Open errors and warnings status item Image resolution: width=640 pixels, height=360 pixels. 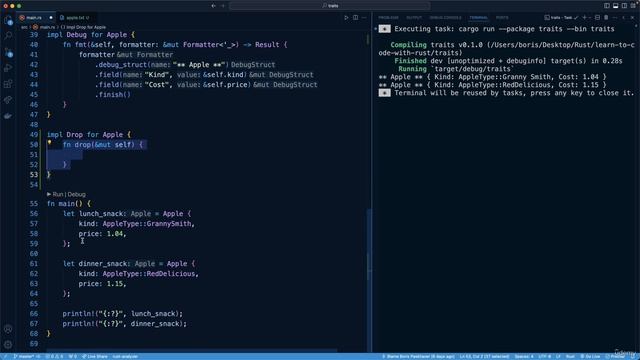coord(54,356)
